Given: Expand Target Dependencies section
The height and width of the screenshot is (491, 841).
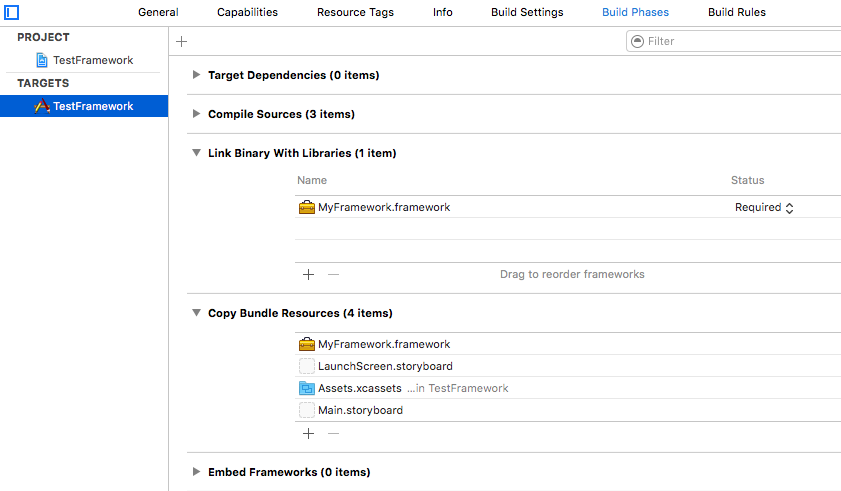Looking at the screenshot, I should coord(197,75).
